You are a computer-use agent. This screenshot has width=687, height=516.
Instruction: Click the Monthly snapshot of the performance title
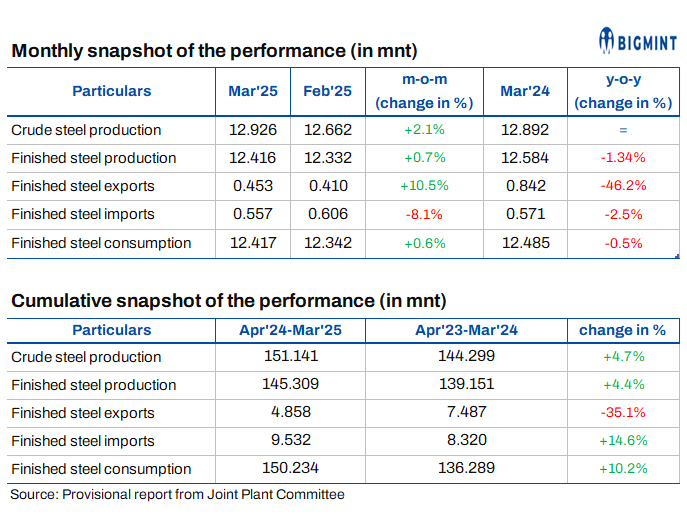tap(213, 51)
